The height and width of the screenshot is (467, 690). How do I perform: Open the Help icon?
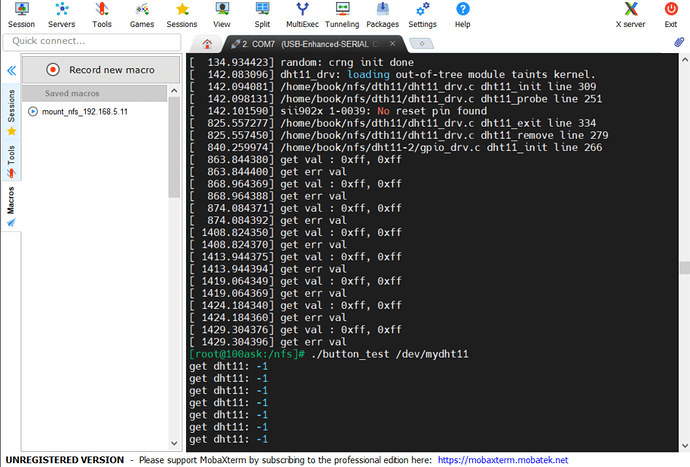[x=462, y=15]
